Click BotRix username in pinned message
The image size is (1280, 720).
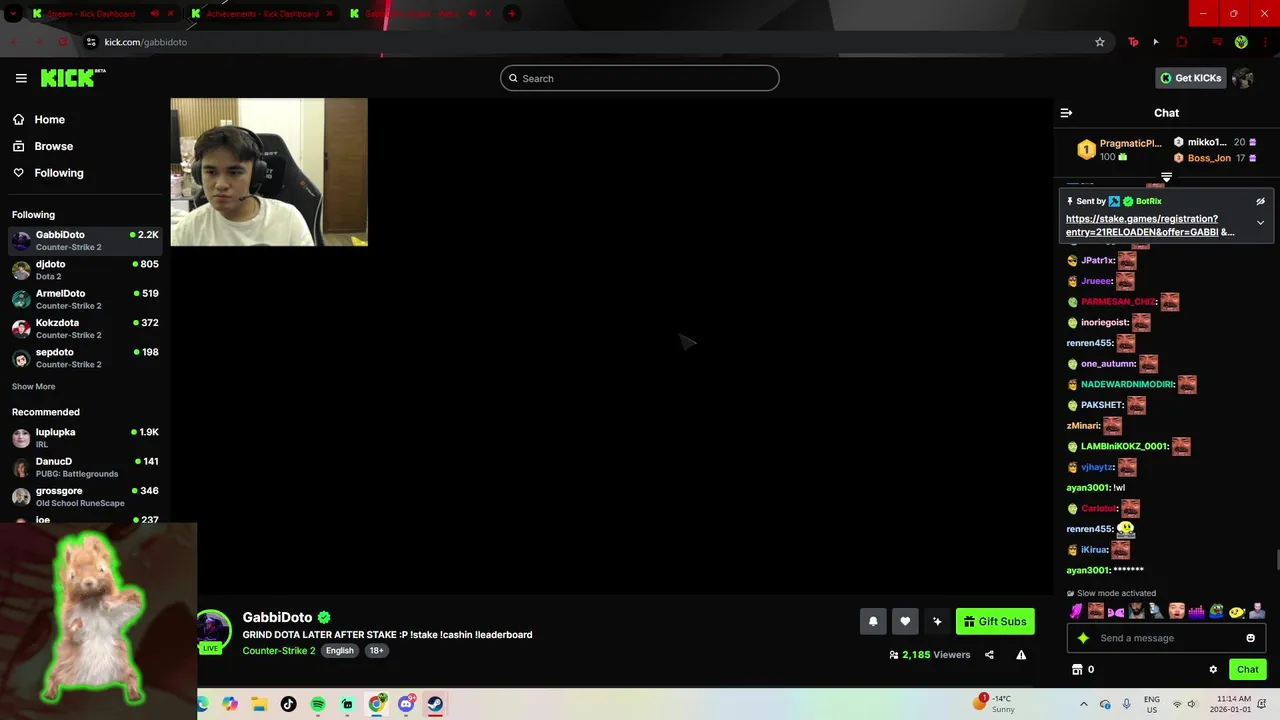pyautogui.click(x=1148, y=201)
